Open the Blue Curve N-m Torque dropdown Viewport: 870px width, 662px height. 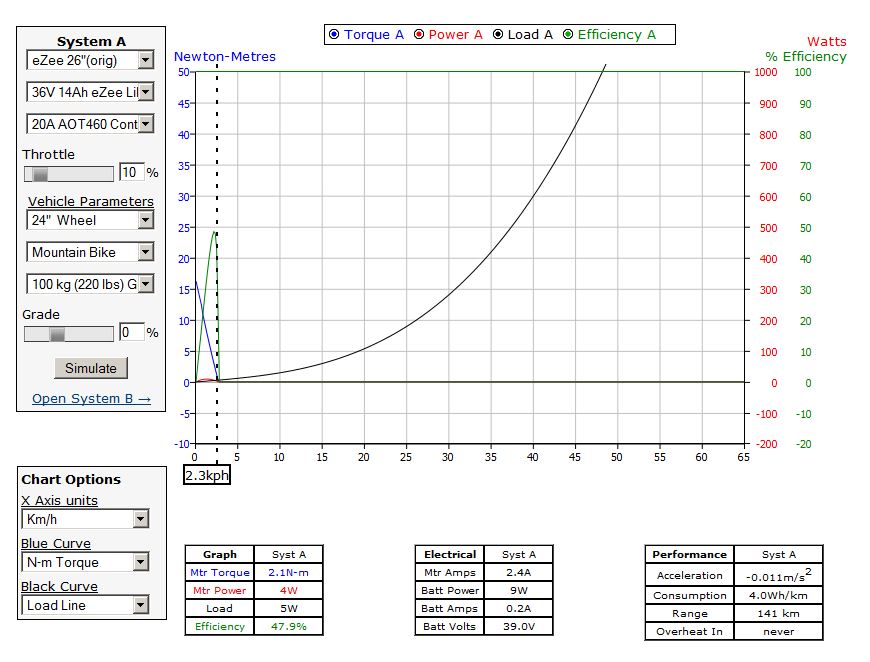pyautogui.click(x=85, y=562)
